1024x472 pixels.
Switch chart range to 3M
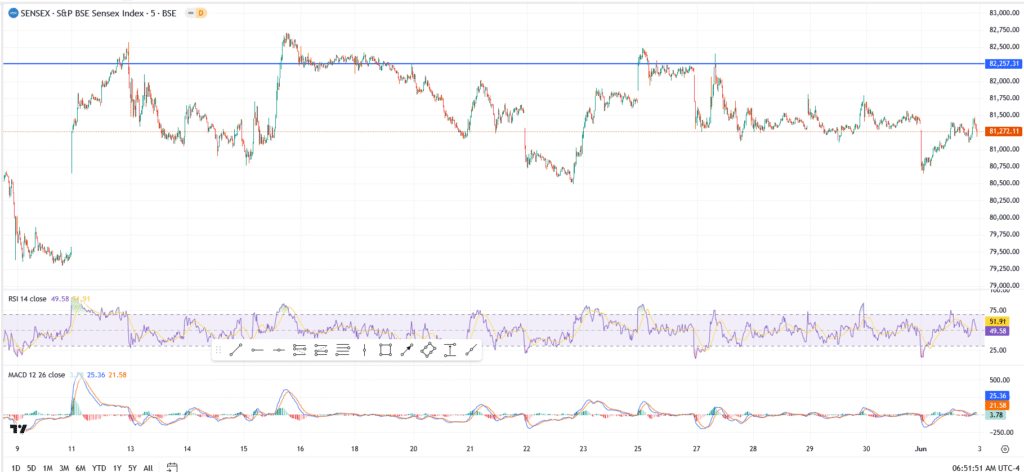click(63, 467)
